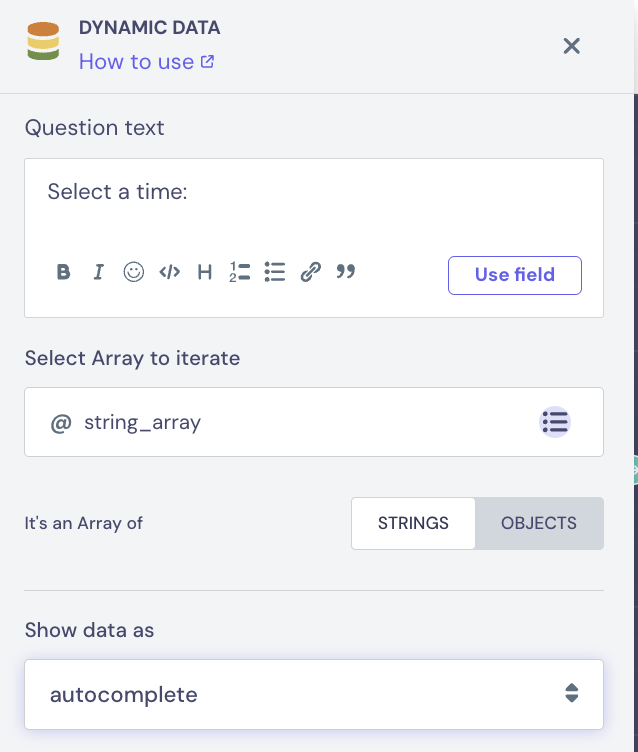
Task: Apply blockquote formatting
Action: [x=346, y=272]
